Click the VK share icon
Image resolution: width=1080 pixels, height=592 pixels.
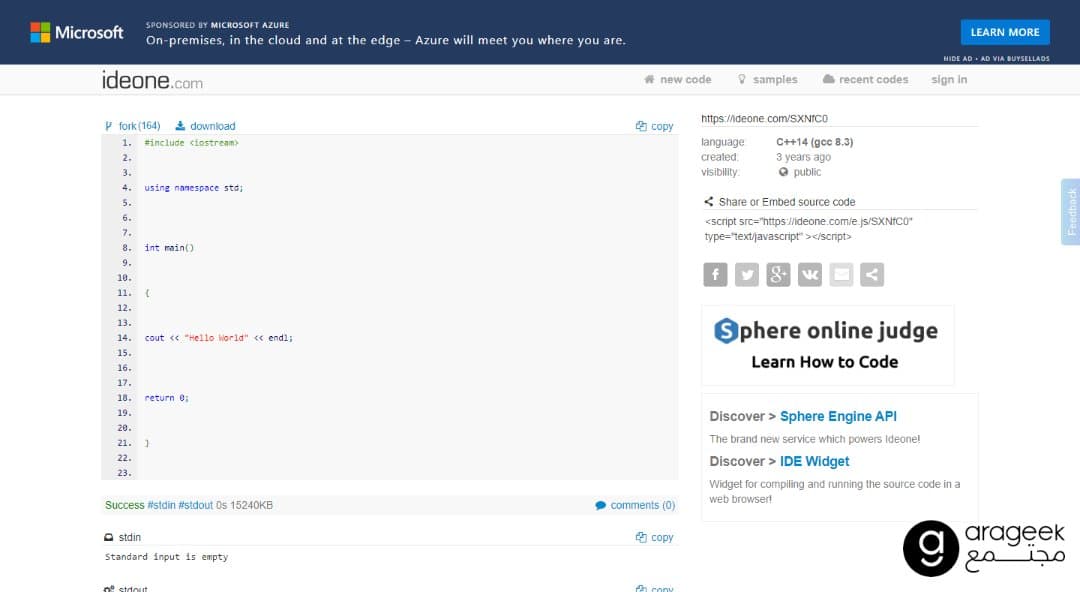click(x=809, y=274)
